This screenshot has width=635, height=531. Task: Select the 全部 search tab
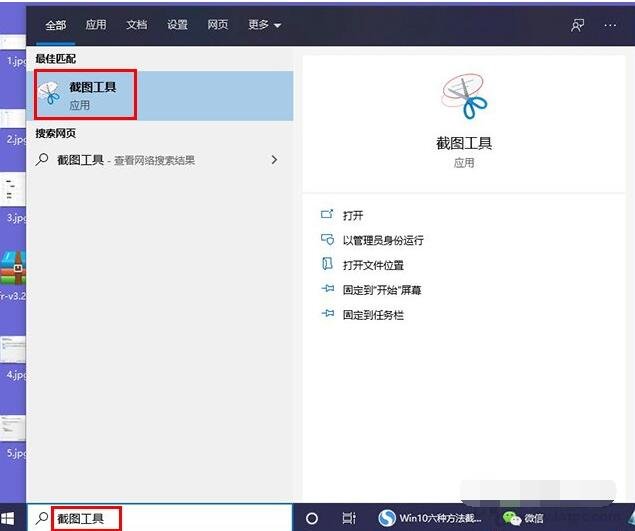(x=55, y=25)
